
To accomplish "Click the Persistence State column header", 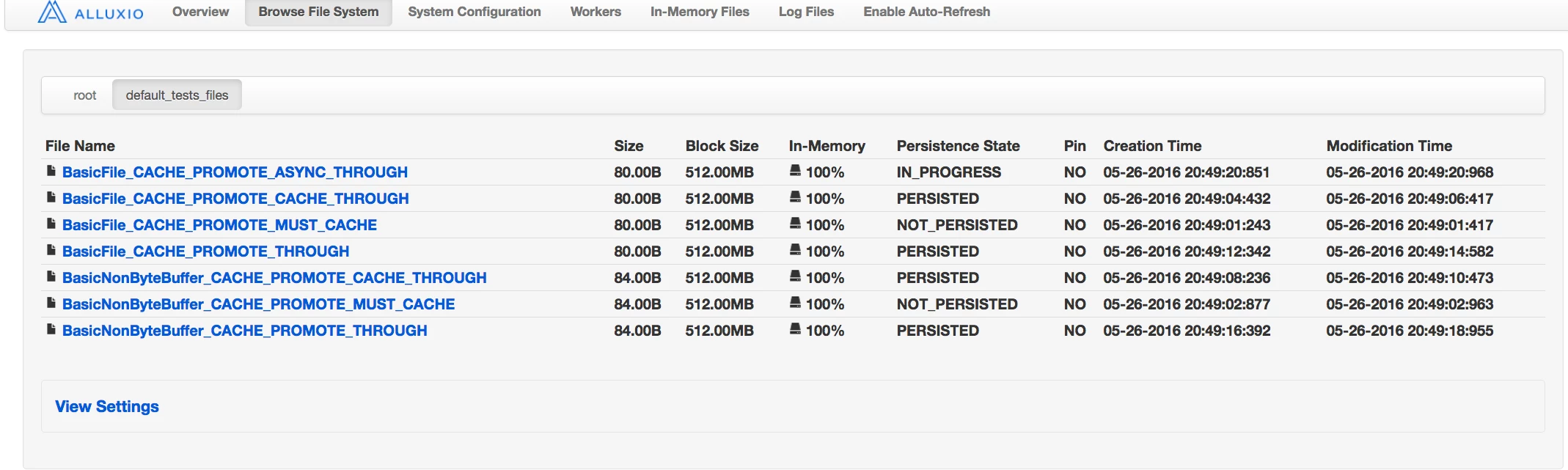I will point(958,146).
